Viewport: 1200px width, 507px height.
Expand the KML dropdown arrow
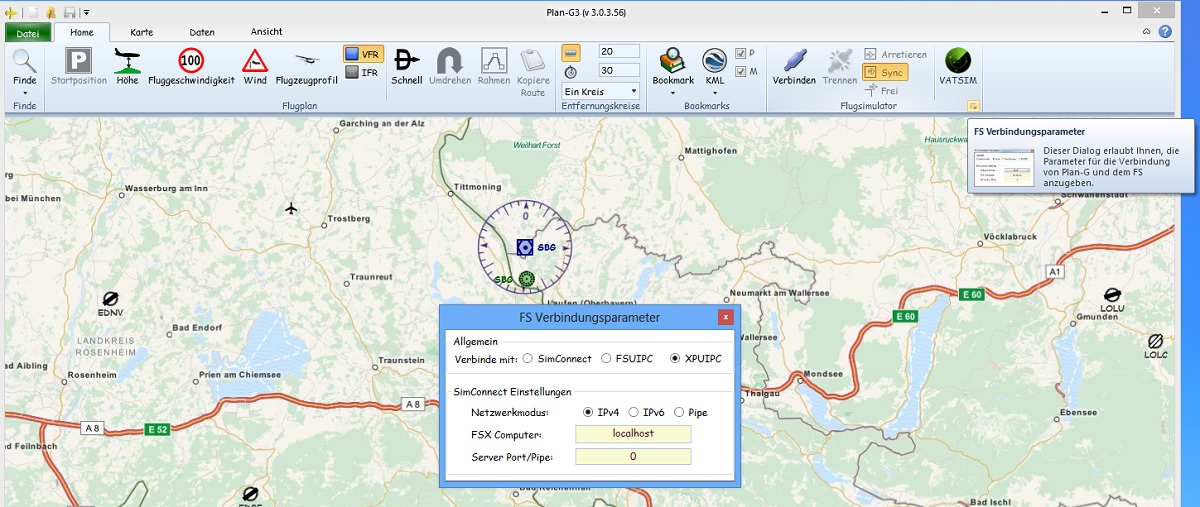click(714, 92)
